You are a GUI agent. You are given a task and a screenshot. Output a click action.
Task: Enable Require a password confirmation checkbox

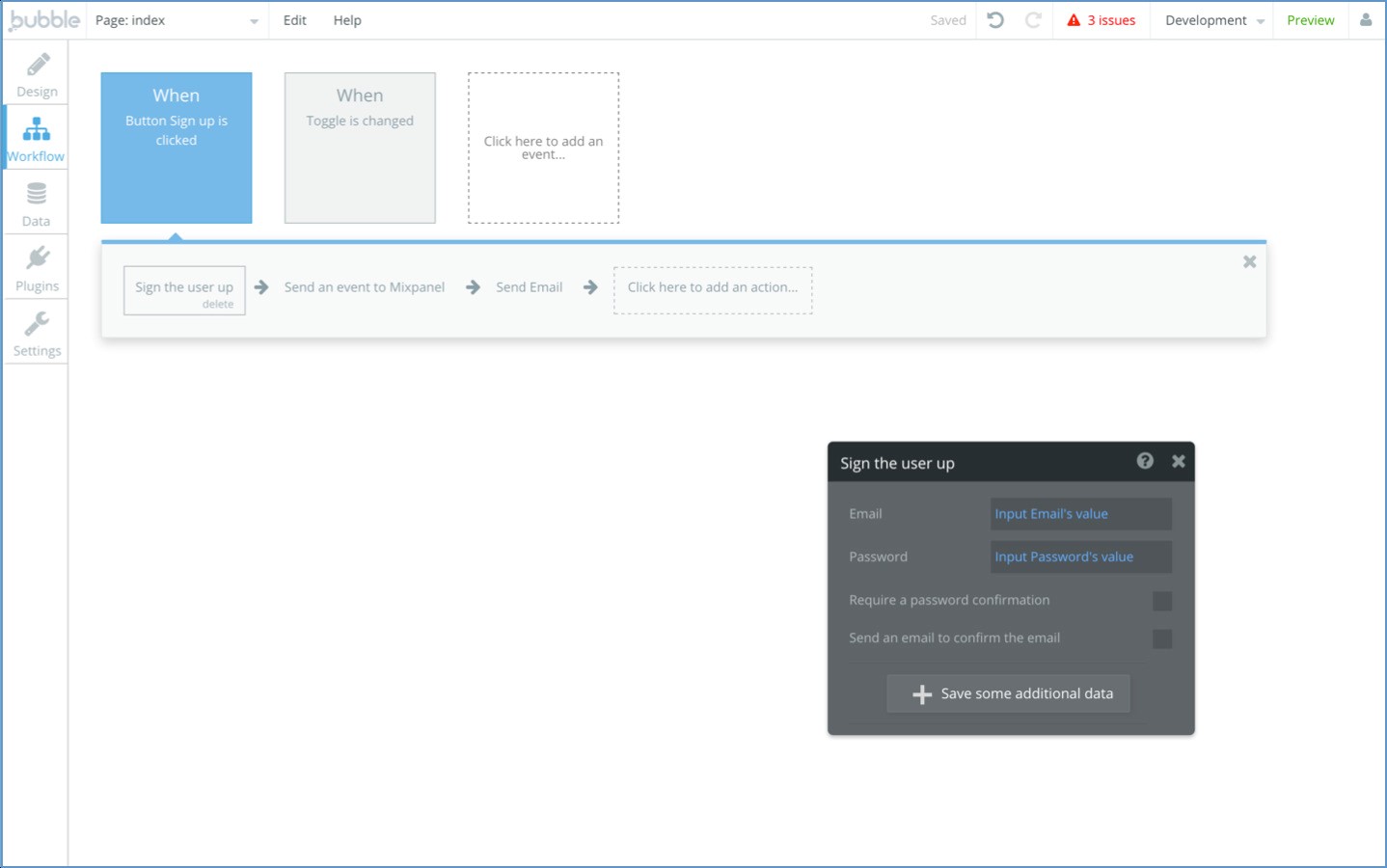[x=1162, y=601]
